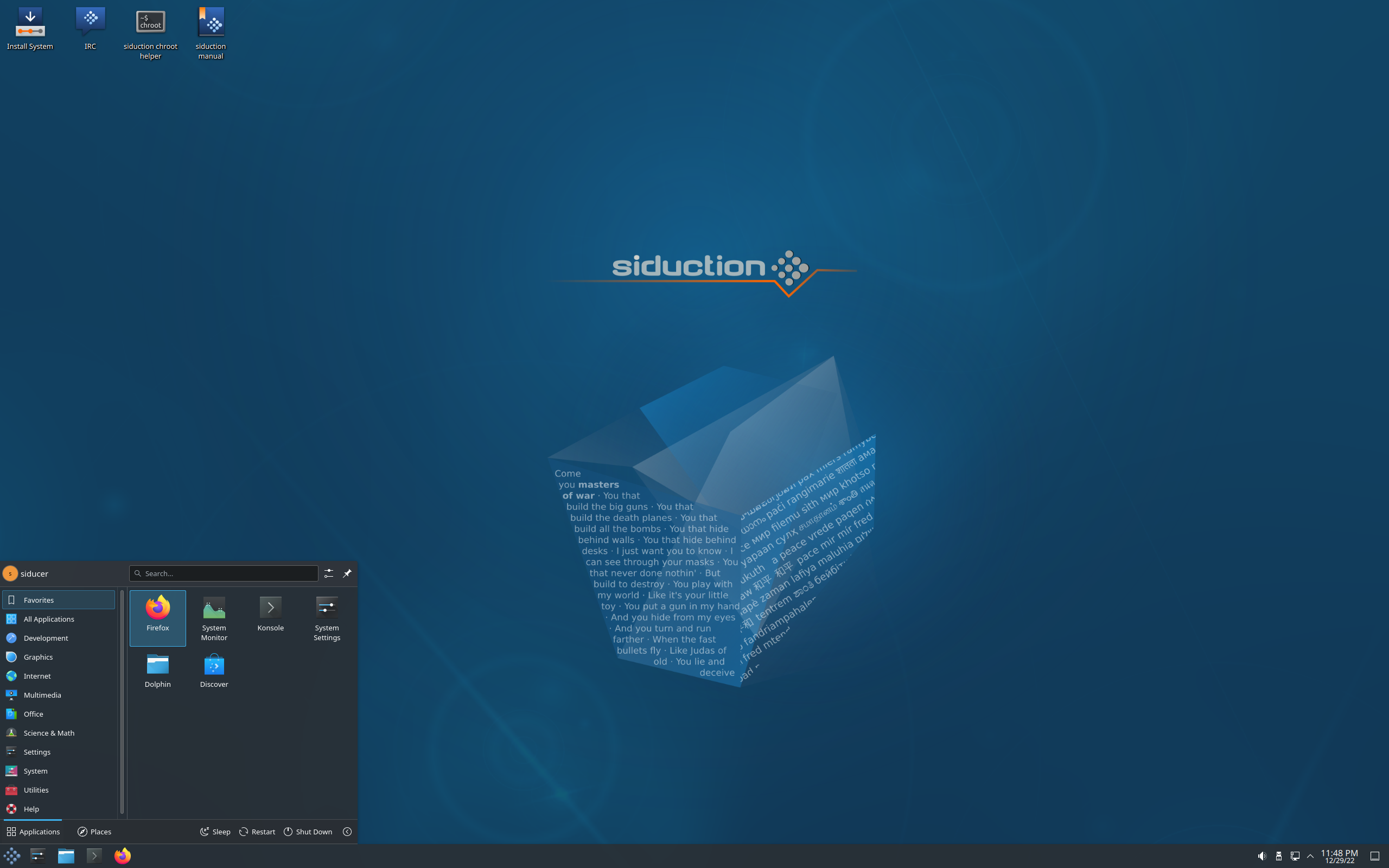This screenshot has height=868, width=1389.
Task: Launch Konsole from the taskbar
Action: (94, 856)
